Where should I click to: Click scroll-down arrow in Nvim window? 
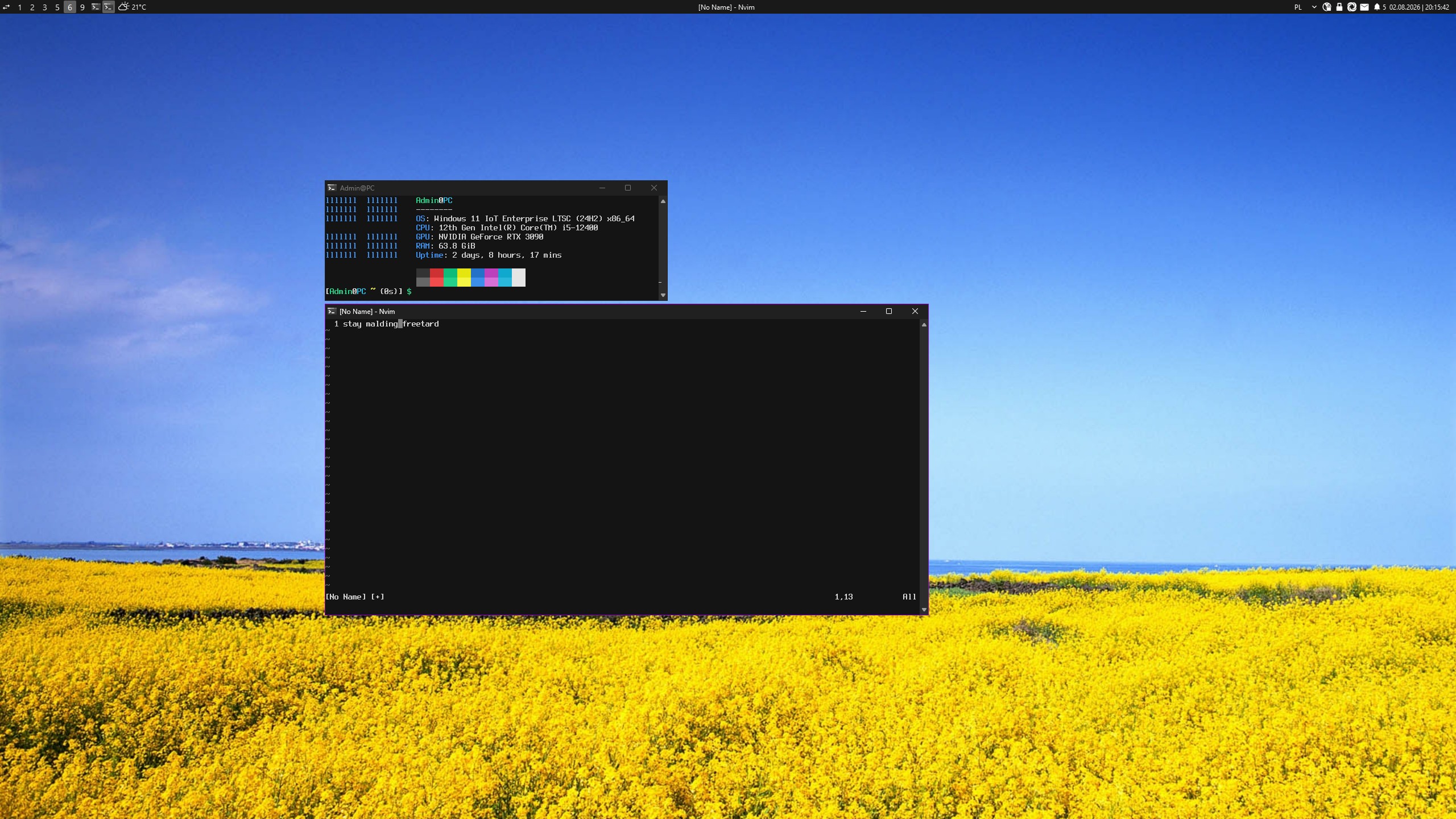tap(924, 610)
